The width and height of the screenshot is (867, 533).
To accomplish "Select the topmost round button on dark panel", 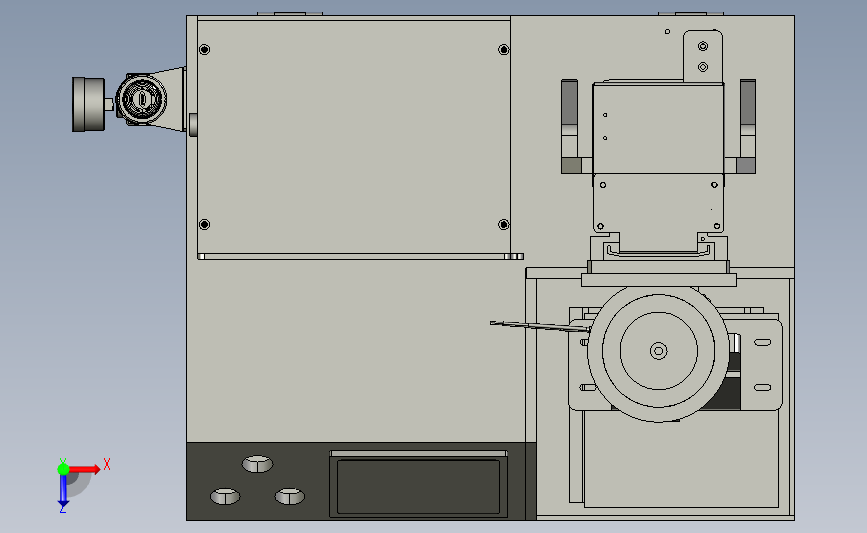I will coord(258,463).
